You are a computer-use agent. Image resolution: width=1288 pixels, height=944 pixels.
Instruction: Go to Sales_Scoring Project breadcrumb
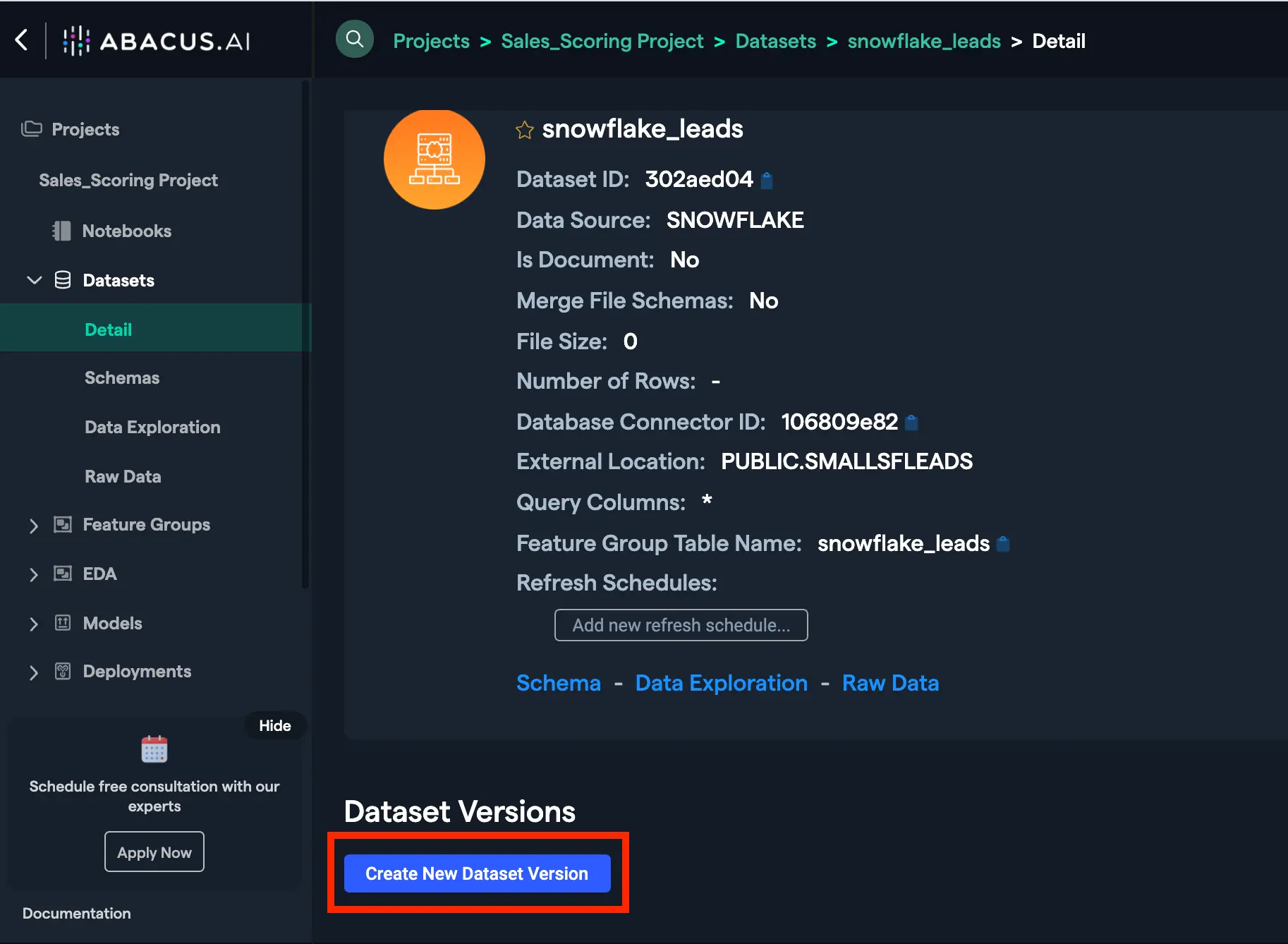602,41
